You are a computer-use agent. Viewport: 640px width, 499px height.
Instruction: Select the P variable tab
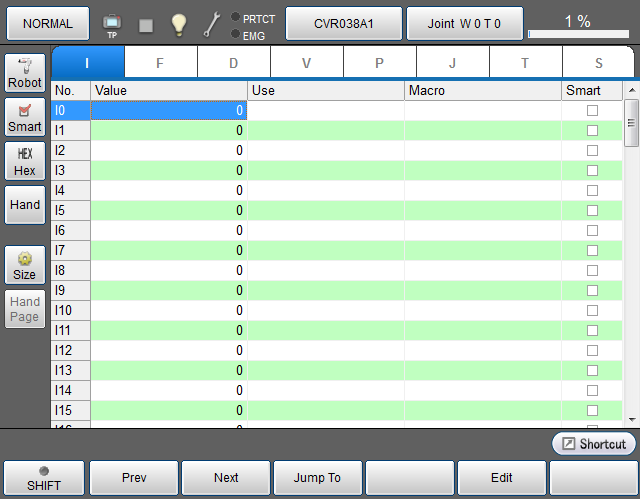[x=379, y=63]
